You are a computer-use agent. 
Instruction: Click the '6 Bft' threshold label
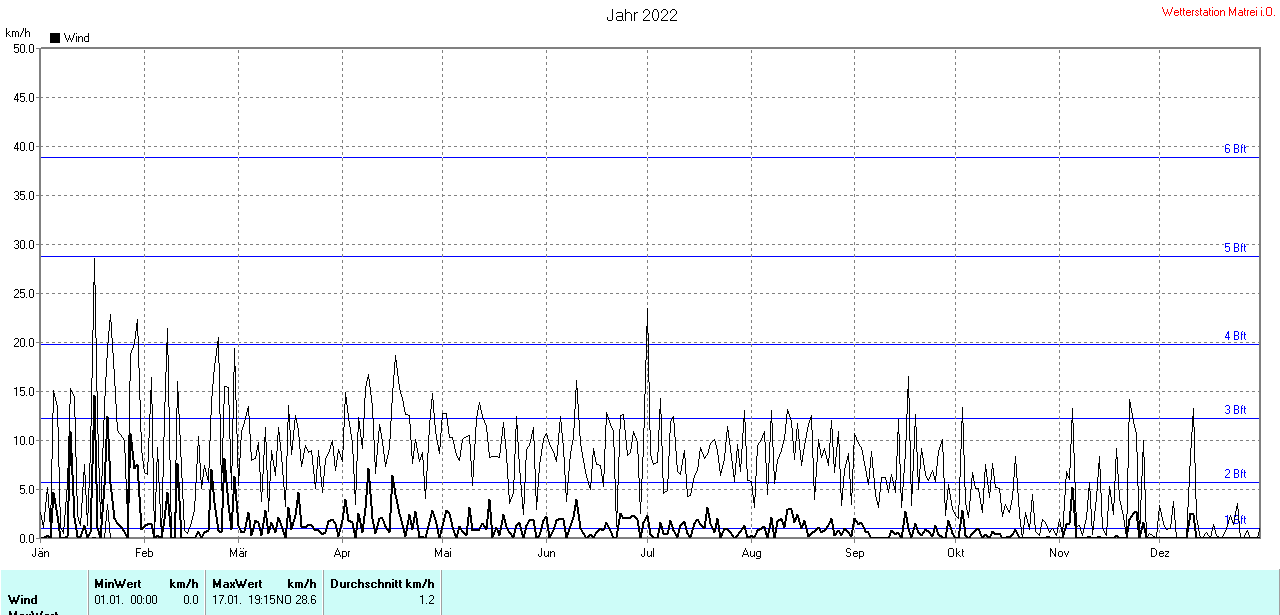[1235, 149]
